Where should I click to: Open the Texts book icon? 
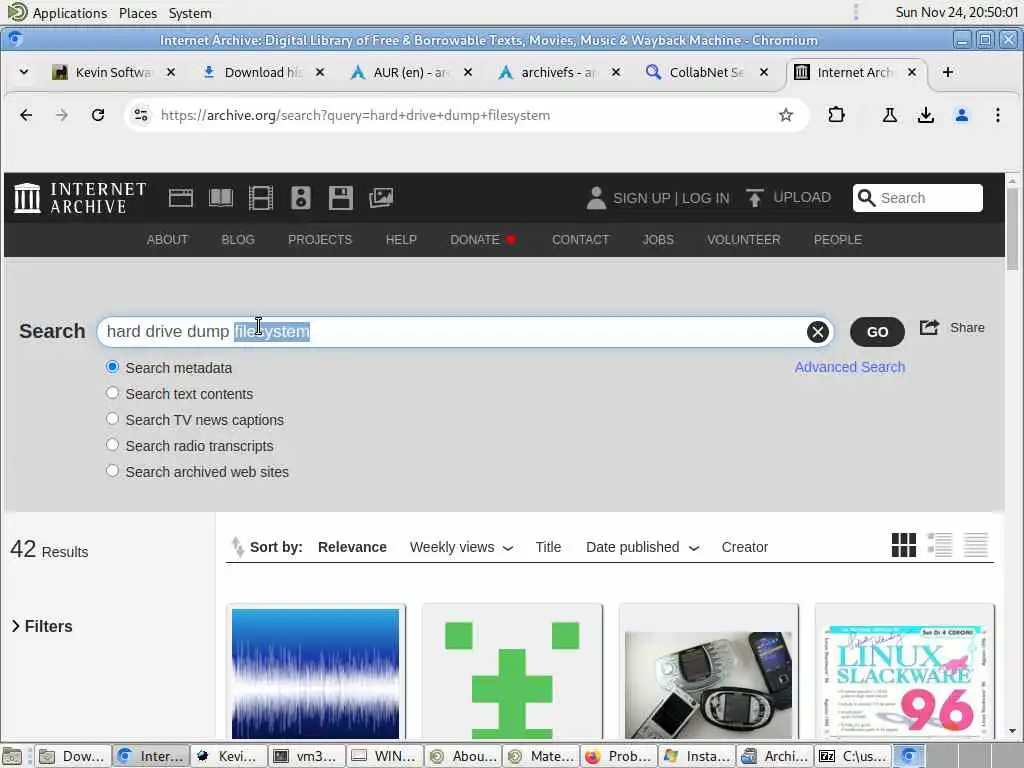click(x=221, y=198)
